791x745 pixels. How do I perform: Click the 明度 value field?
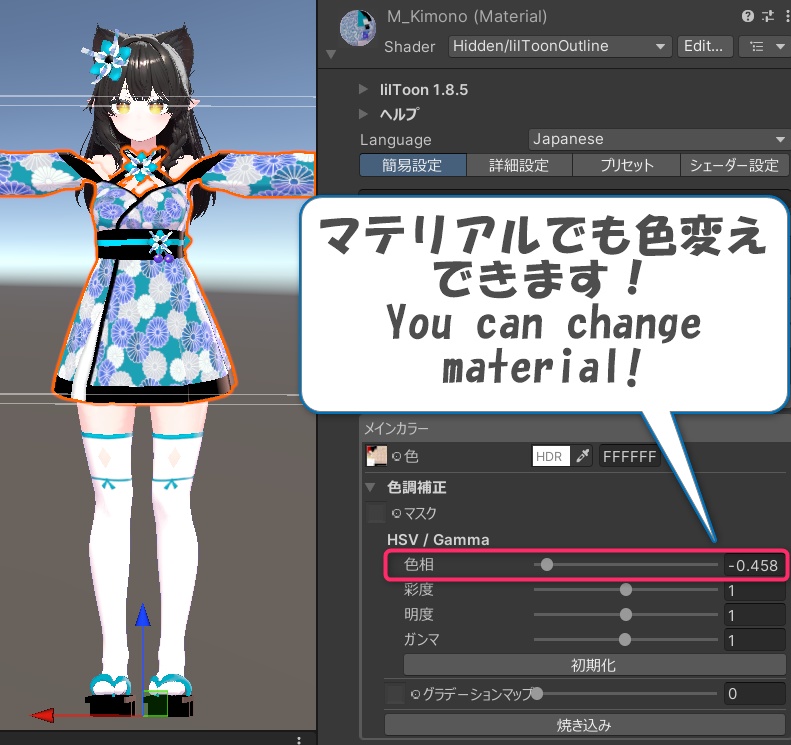(754, 615)
